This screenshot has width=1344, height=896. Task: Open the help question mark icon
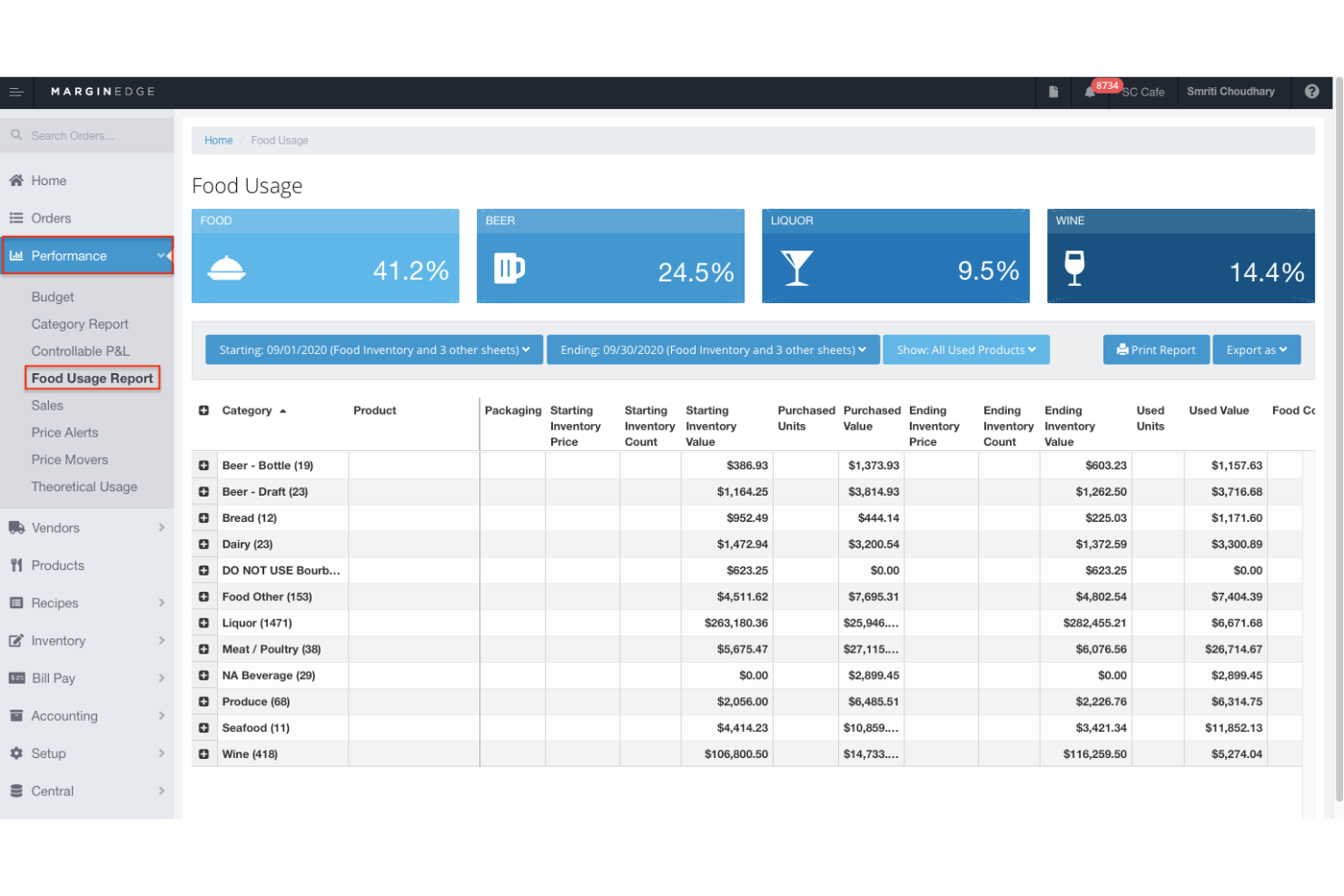click(1311, 92)
